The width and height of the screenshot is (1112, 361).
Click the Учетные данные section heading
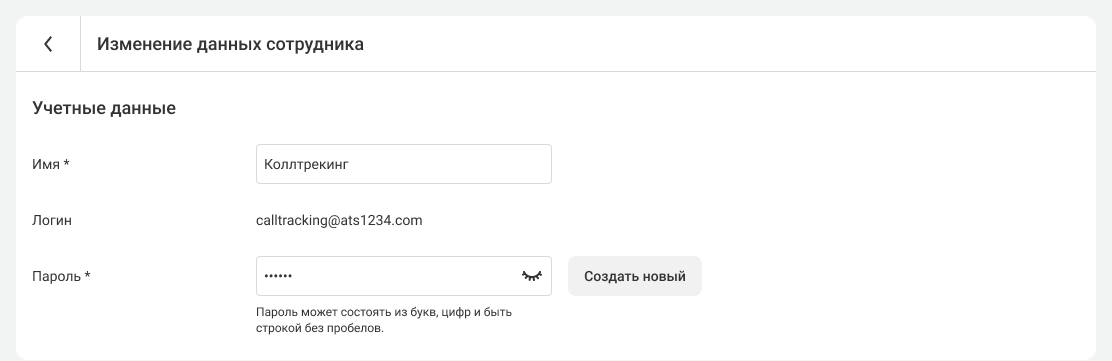(104, 109)
